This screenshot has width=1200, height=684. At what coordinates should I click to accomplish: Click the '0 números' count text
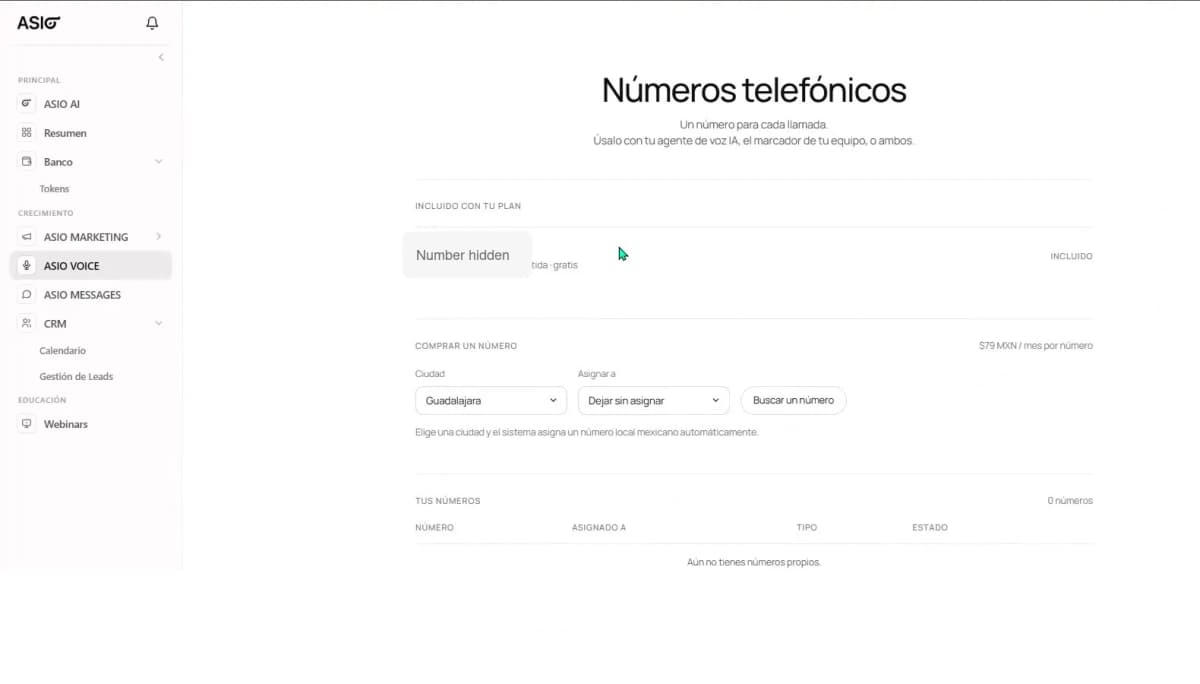coord(1070,501)
